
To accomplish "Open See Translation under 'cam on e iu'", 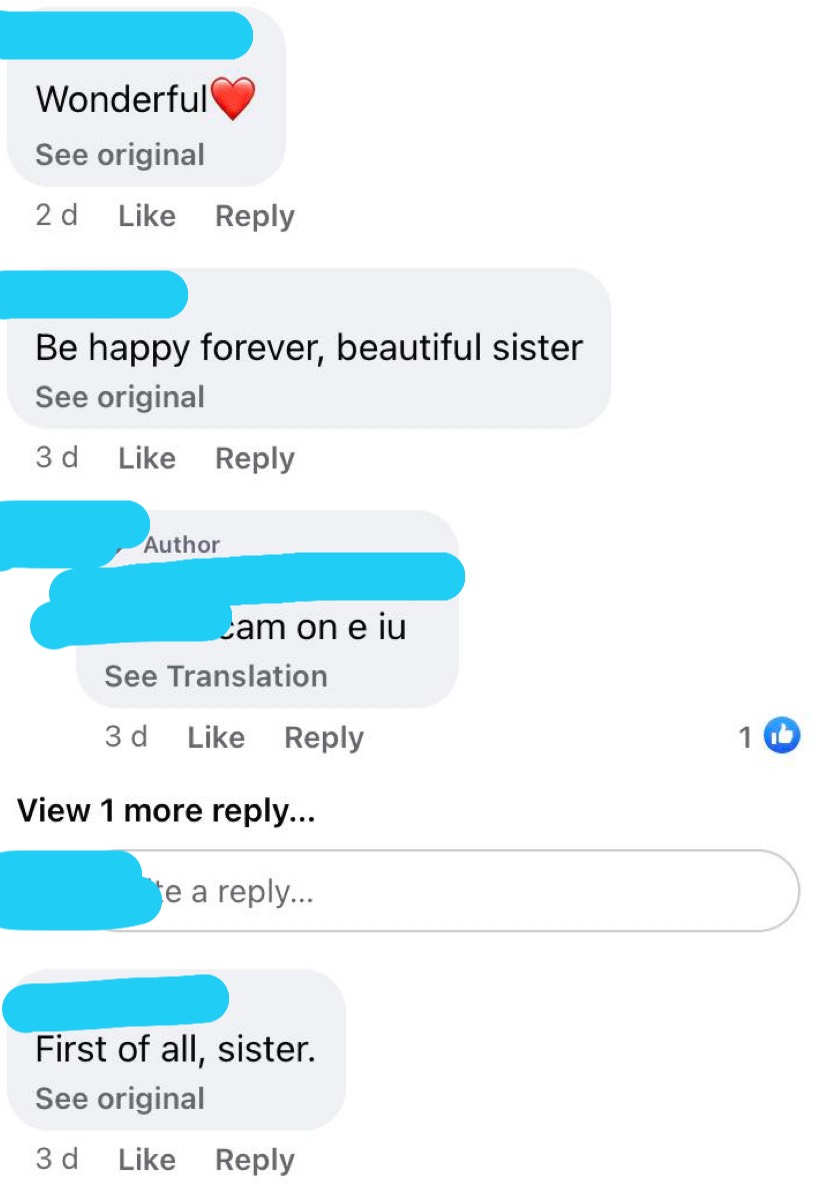I will [216, 676].
